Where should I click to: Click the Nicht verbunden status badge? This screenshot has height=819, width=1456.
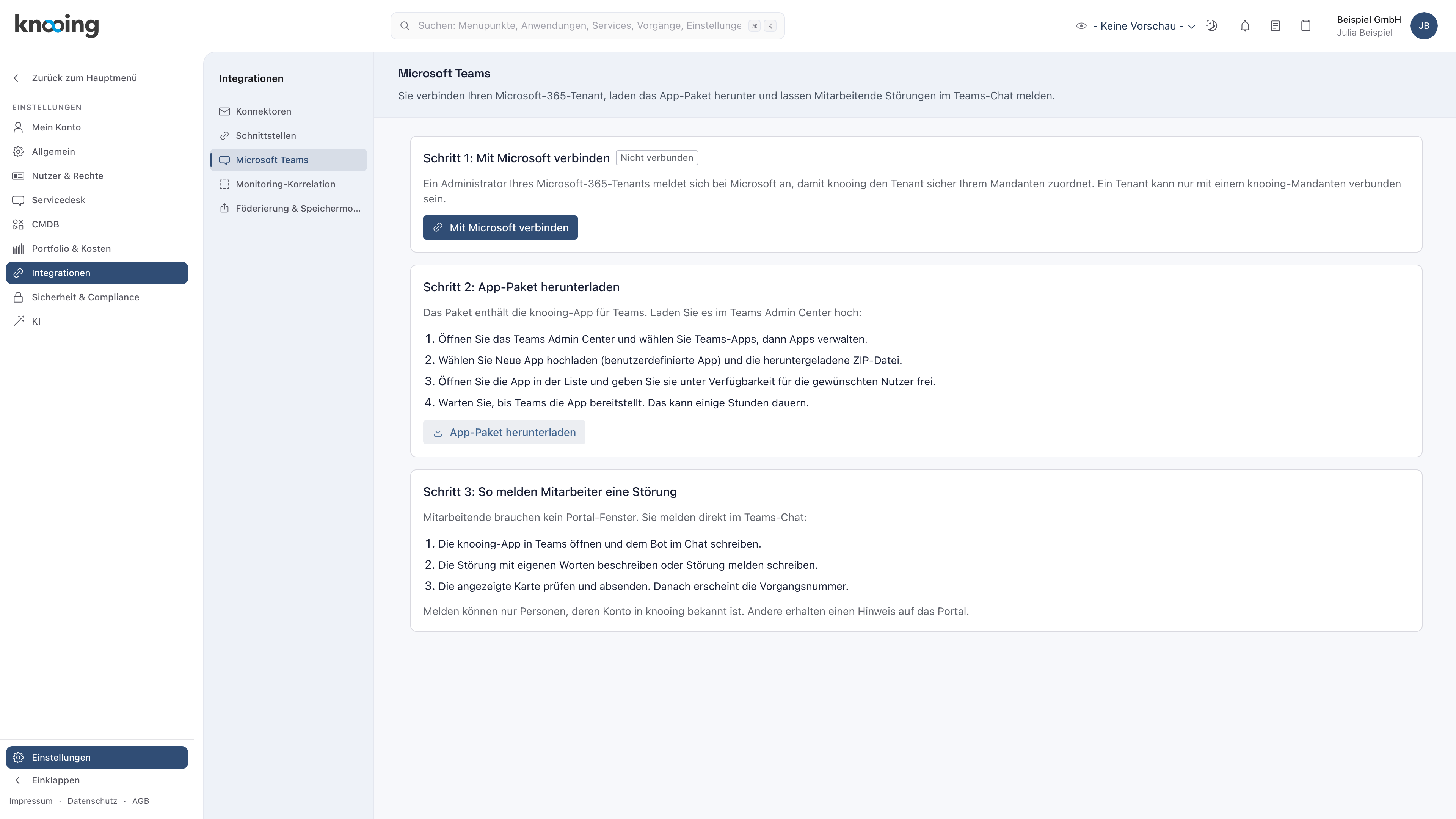pos(657,158)
